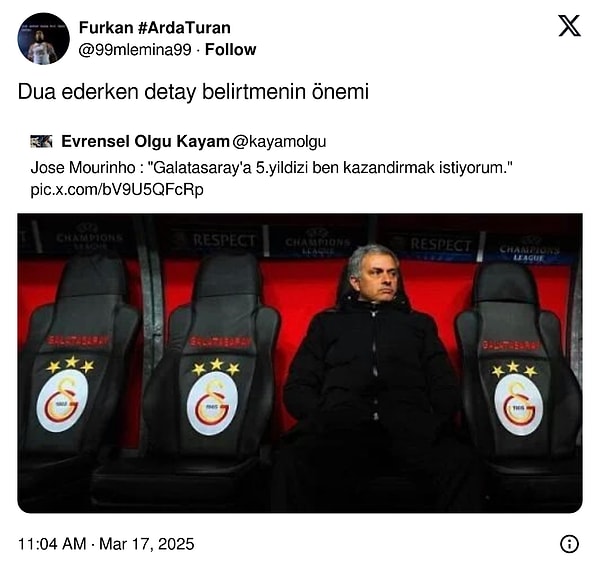Click the quoted Jose Mourinho tweet text

tap(271, 168)
